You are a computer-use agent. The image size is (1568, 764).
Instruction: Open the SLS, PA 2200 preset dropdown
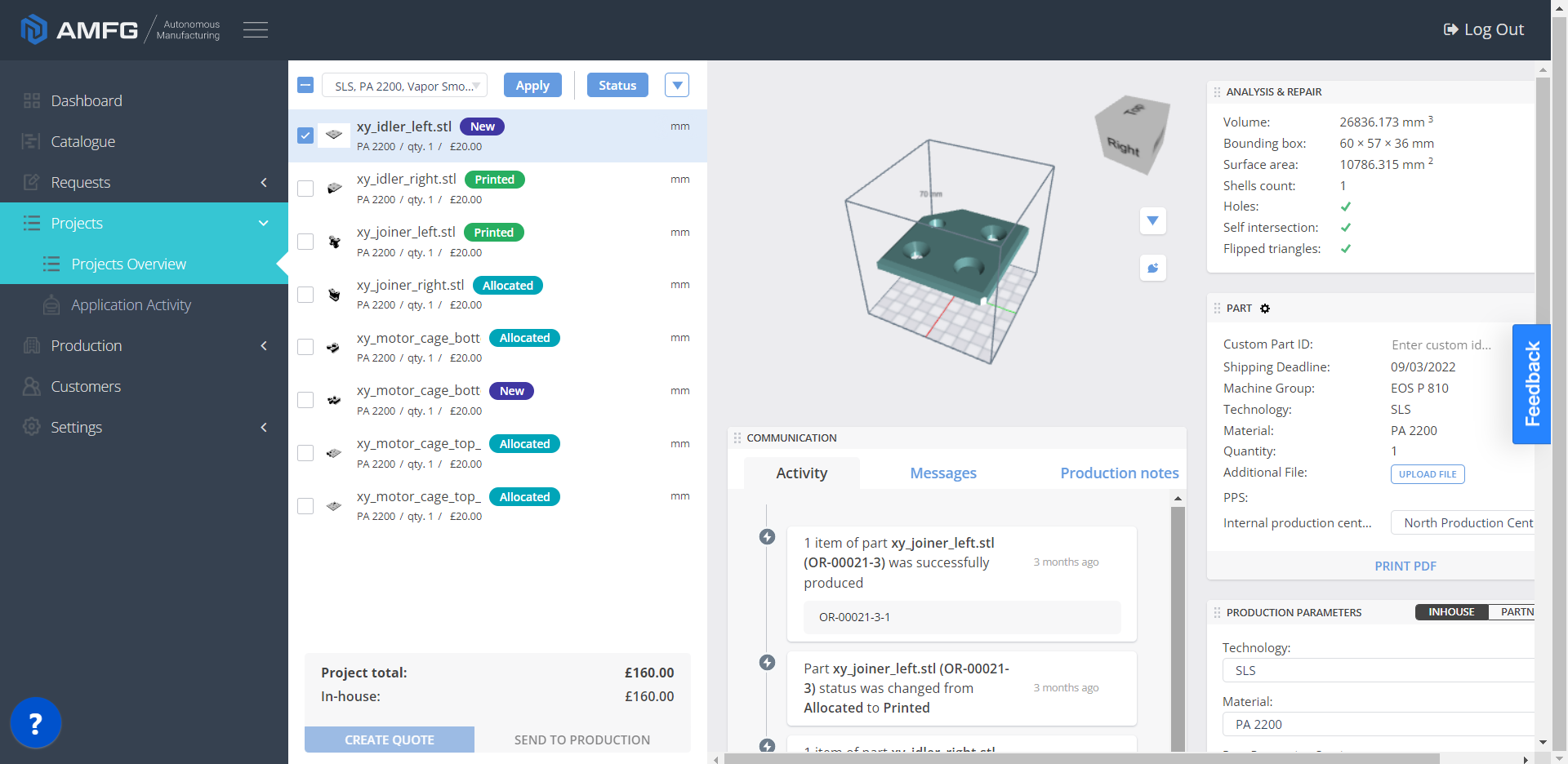coord(405,86)
